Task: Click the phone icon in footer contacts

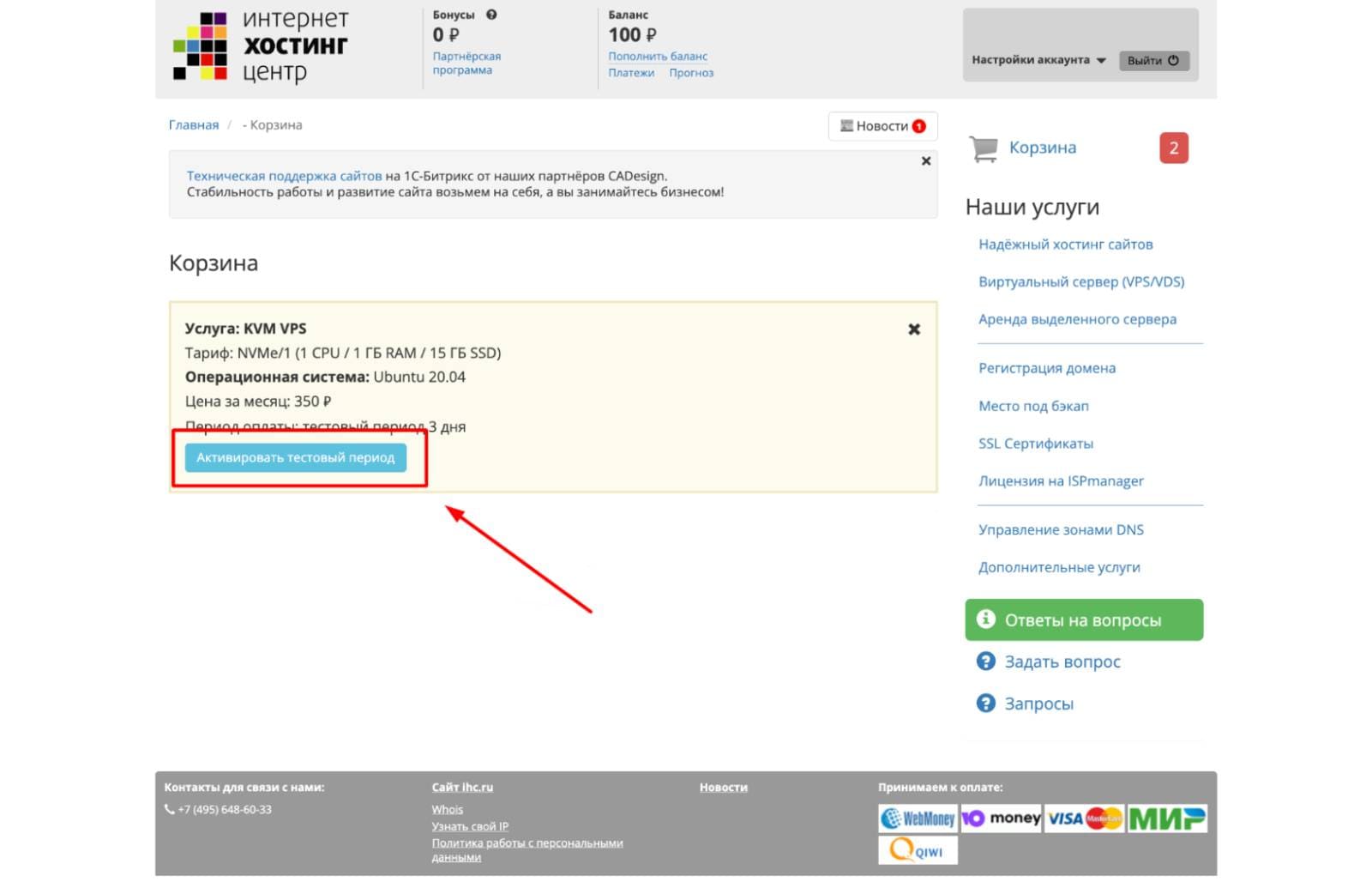Action: point(169,809)
